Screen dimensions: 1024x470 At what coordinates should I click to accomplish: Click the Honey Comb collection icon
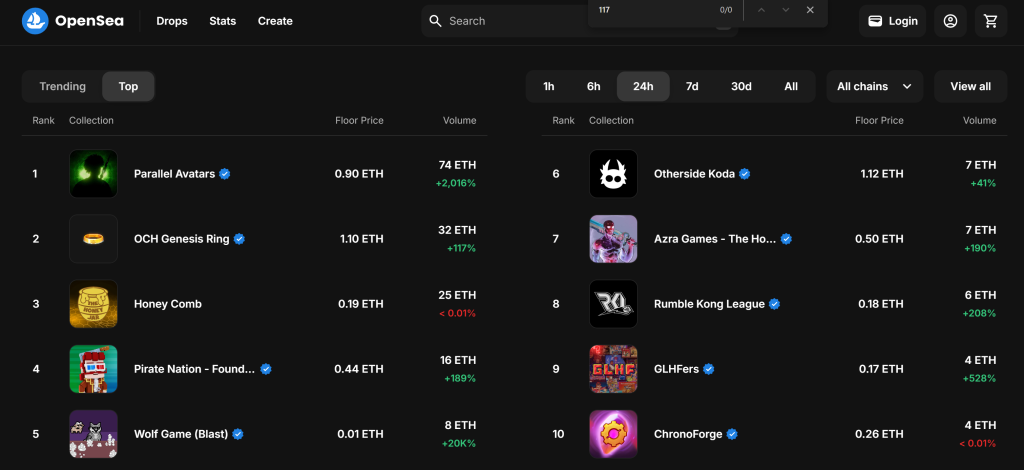click(93, 304)
